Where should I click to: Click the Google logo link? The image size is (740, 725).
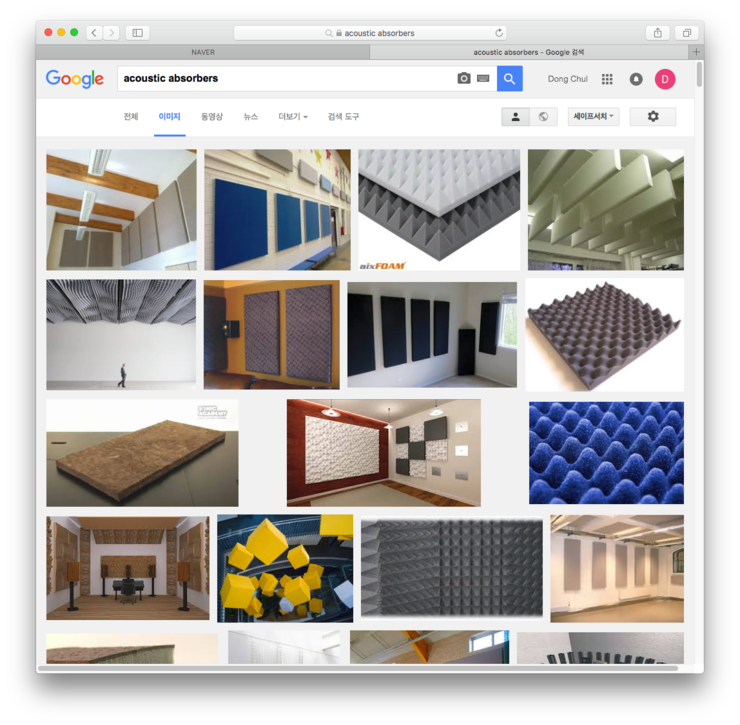pyautogui.click(x=75, y=79)
